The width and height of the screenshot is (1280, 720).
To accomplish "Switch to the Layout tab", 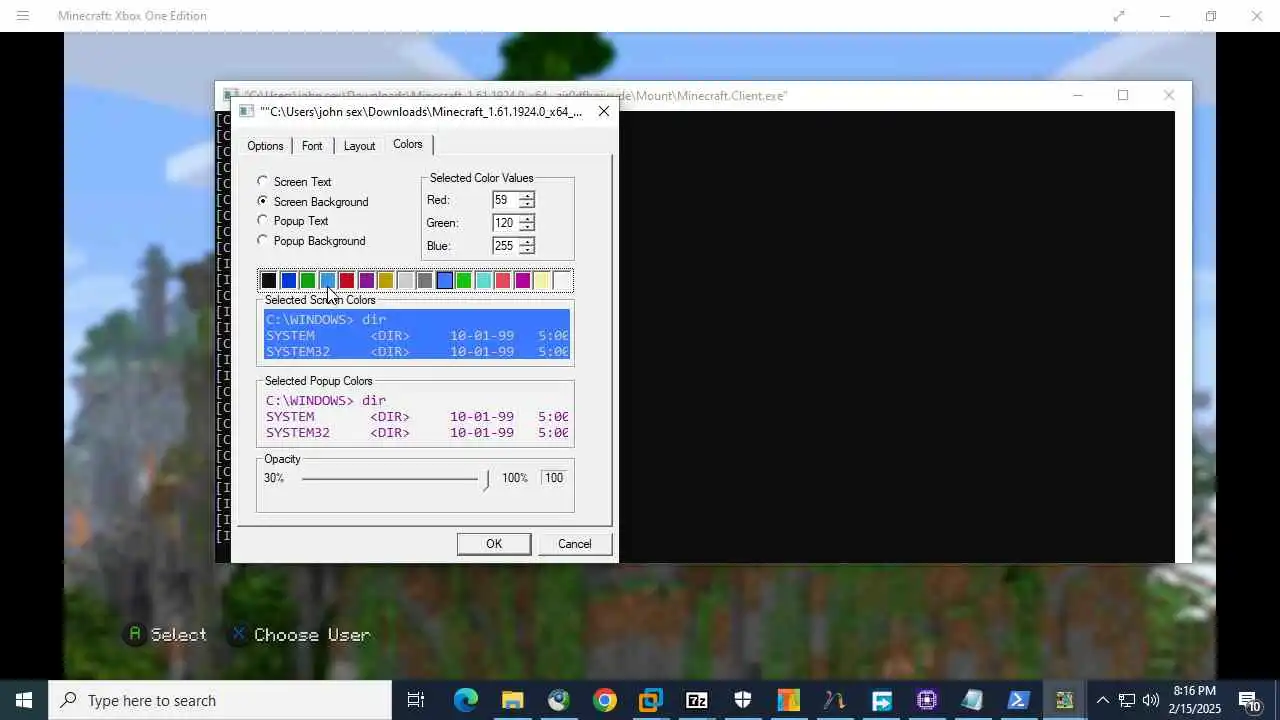I will [x=359, y=146].
